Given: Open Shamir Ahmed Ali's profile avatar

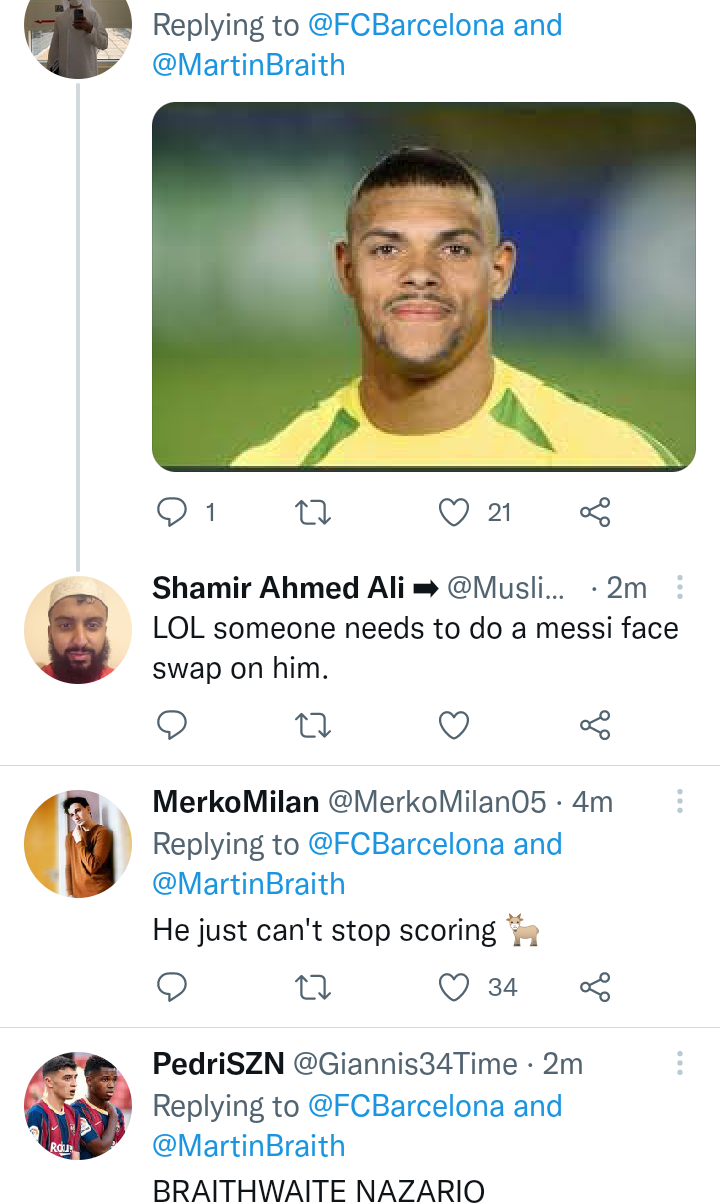Looking at the screenshot, I should [78, 630].
